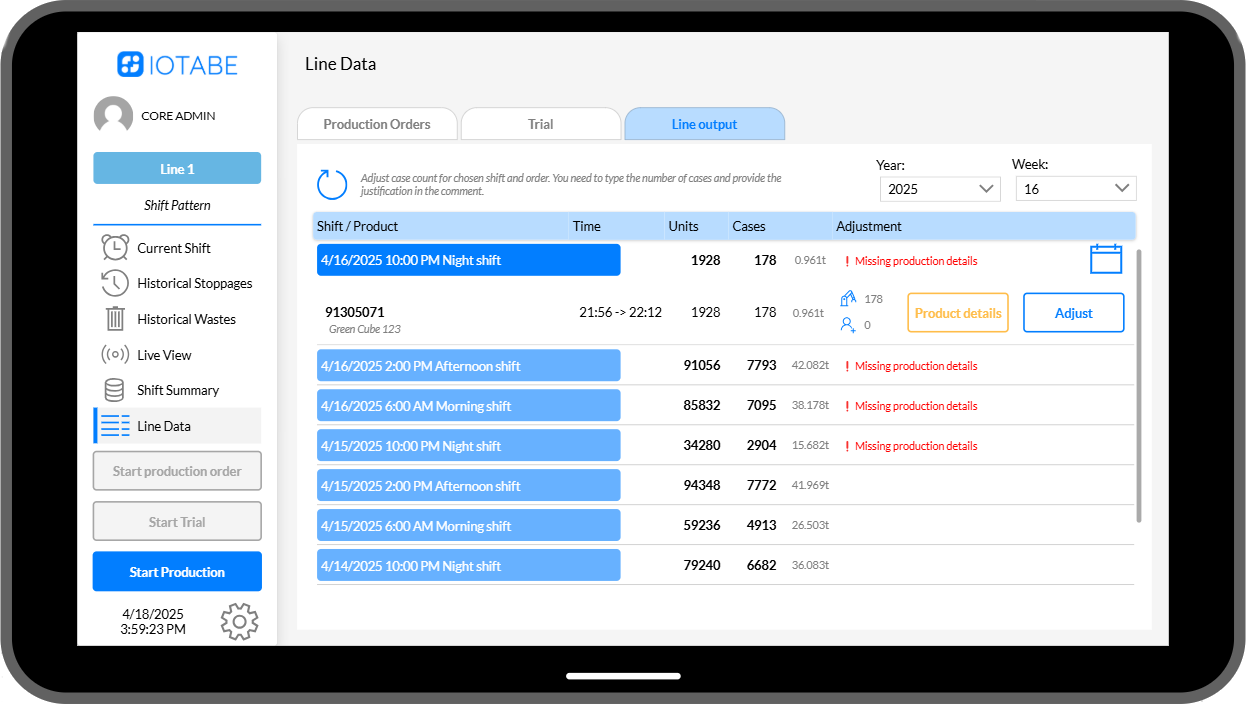Open Live View broadcast icon
This screenshot has height=704, width=1246.
[x=115, y=355]
